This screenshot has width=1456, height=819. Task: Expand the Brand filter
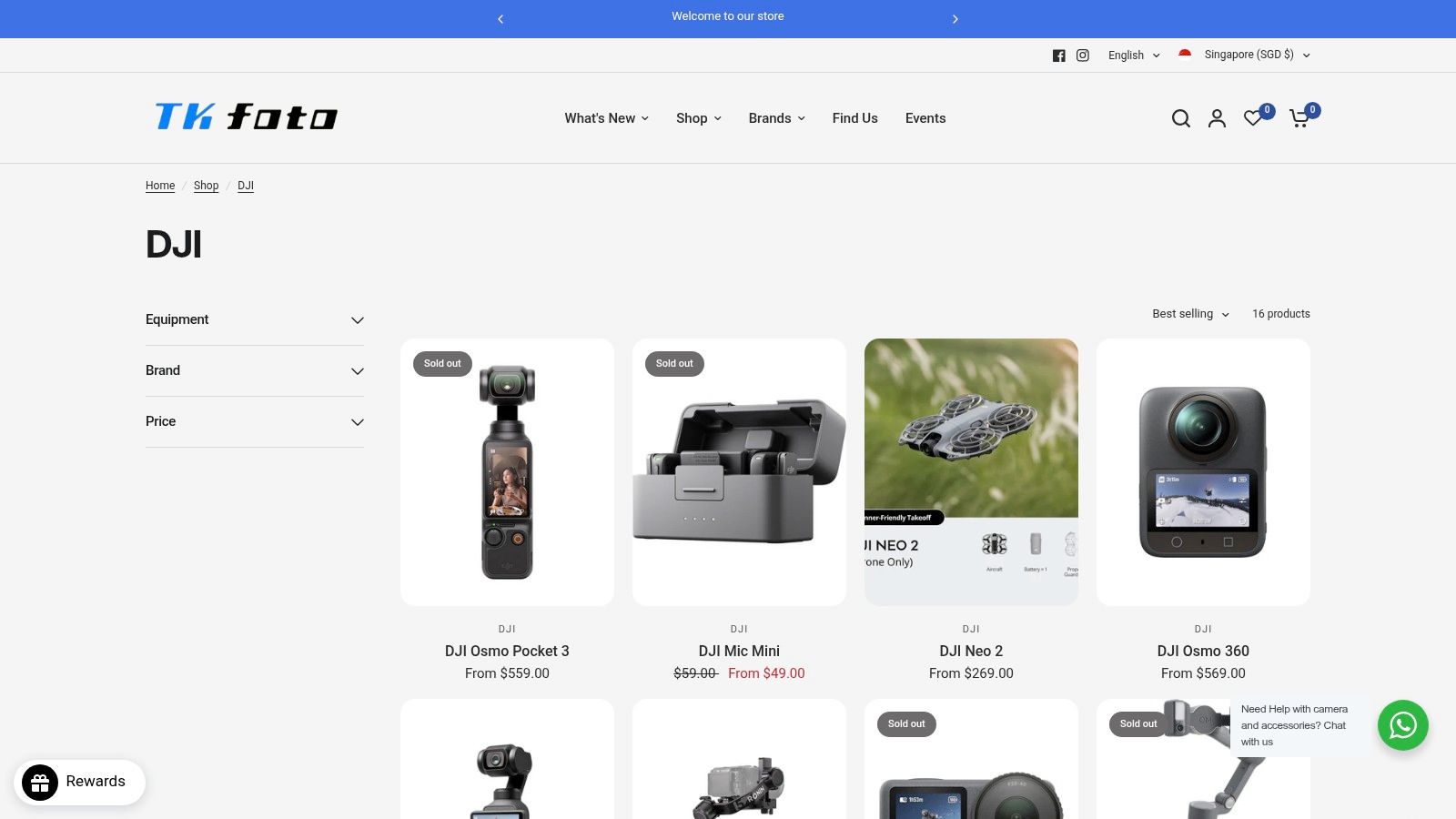click(255, 370)
